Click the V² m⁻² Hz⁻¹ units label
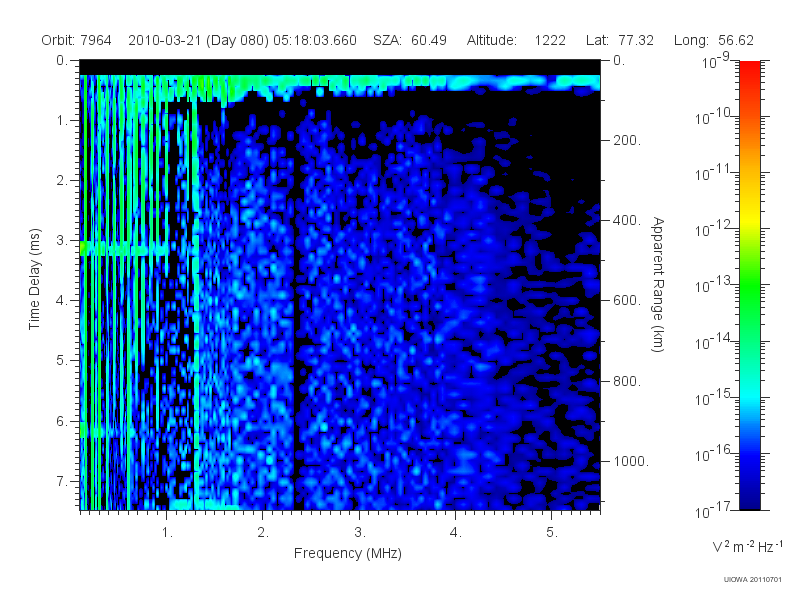 pos(747,546)
